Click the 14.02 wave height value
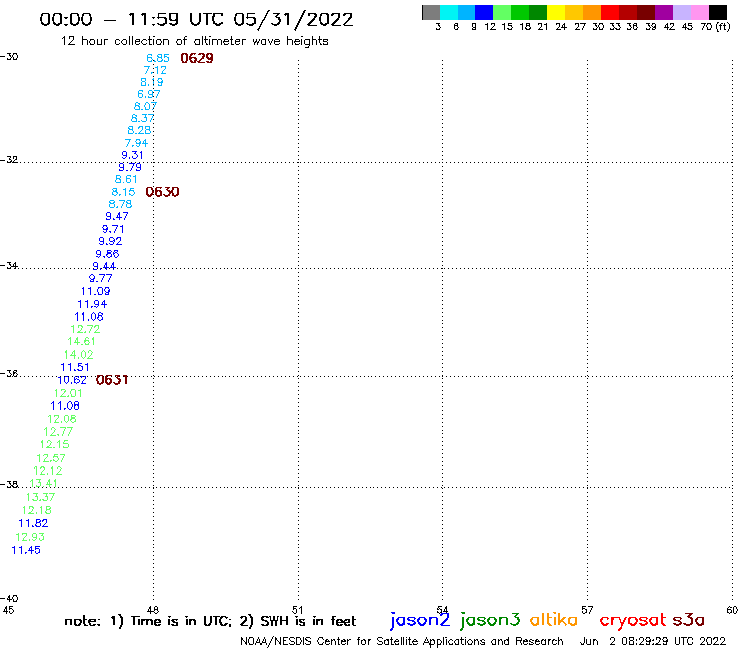Image resolution: width=740 pixels, height=650 pixels. (x=78, y=354)
